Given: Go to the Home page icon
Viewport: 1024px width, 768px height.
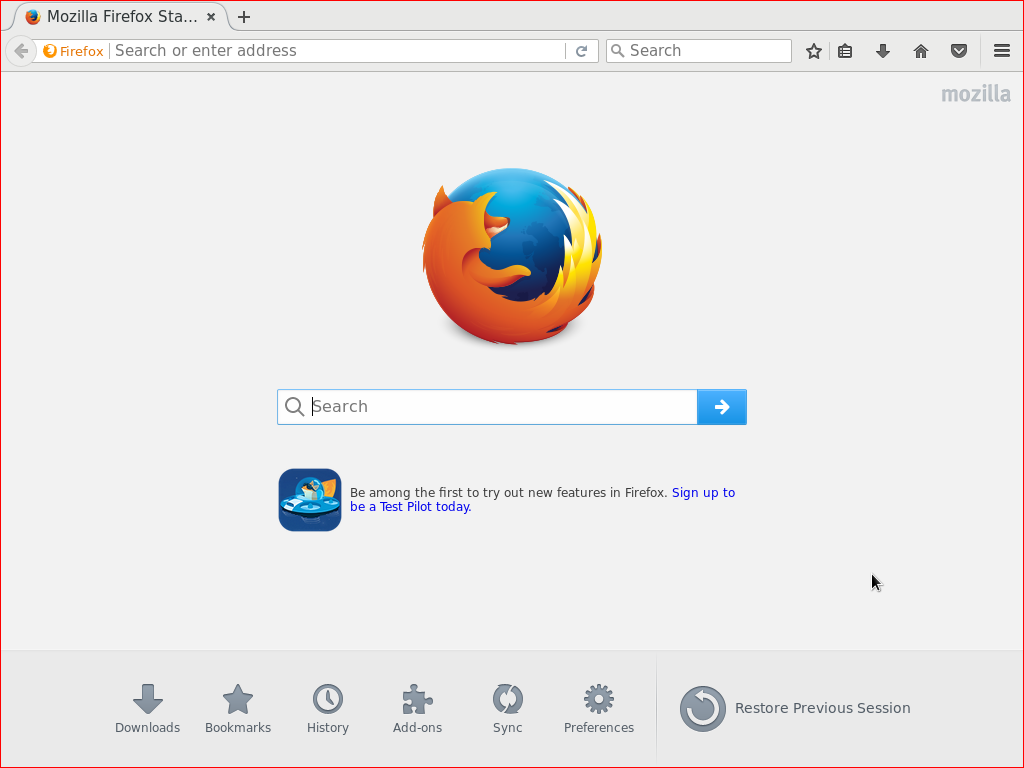Looking at the screenshot, I should [x=921, y=51].
